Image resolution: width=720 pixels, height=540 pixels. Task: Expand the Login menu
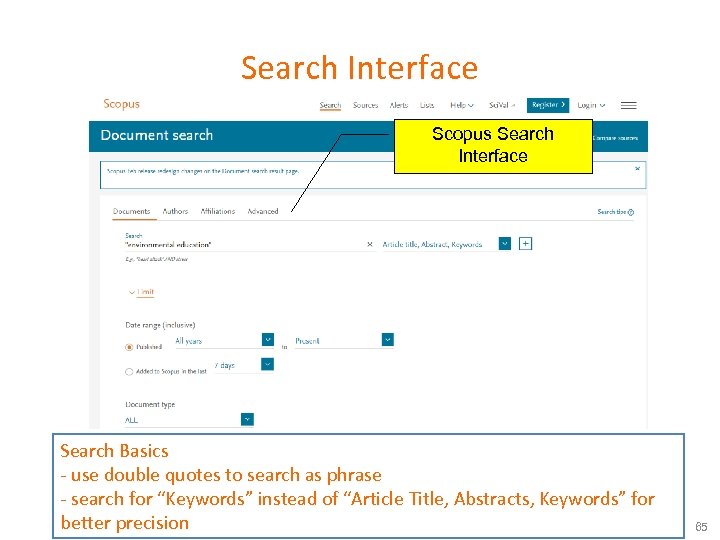click(x=591, y=105)
